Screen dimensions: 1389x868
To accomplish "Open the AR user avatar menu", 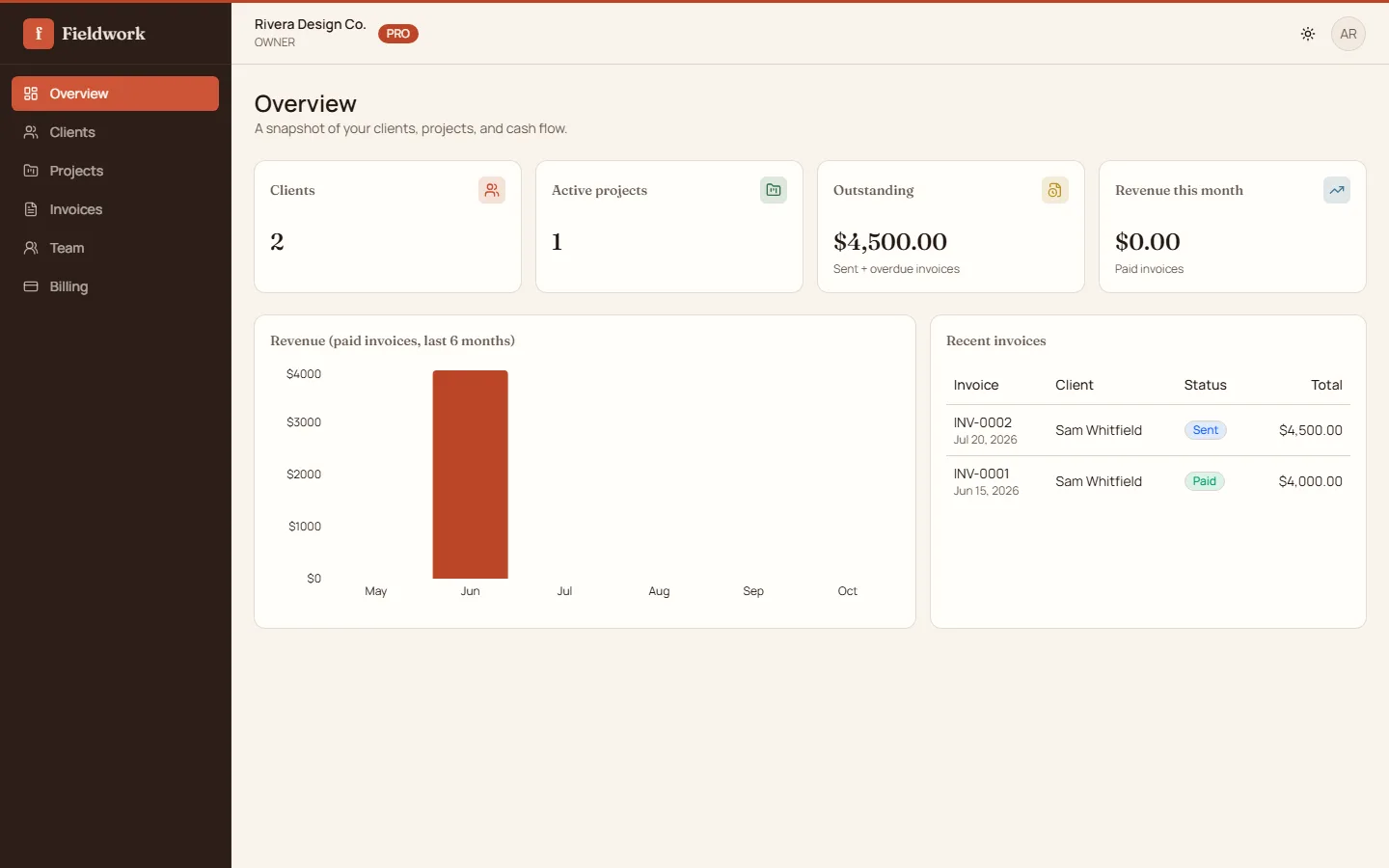I will [x=1348, y=34].
